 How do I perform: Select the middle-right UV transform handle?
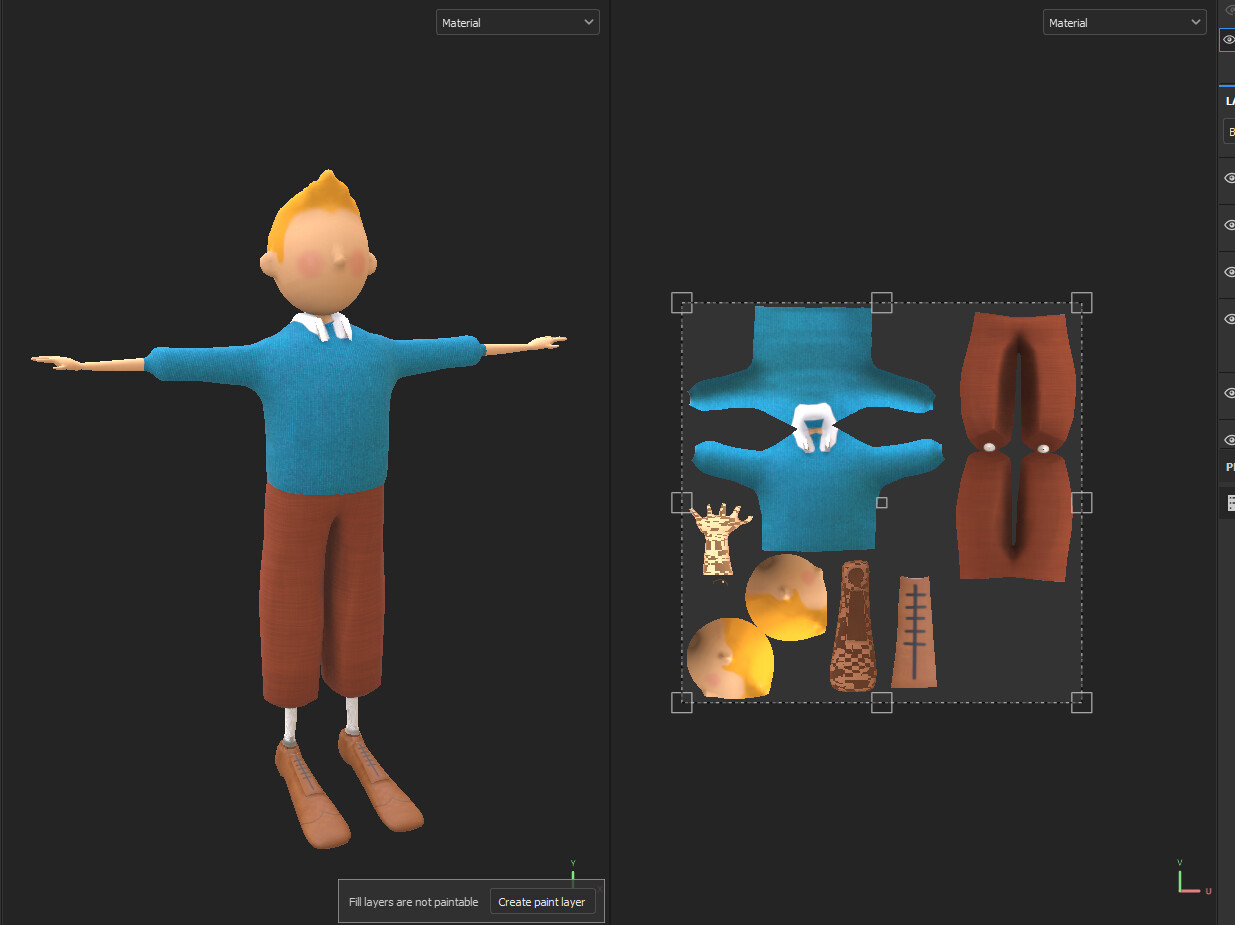coord(1081,502)
